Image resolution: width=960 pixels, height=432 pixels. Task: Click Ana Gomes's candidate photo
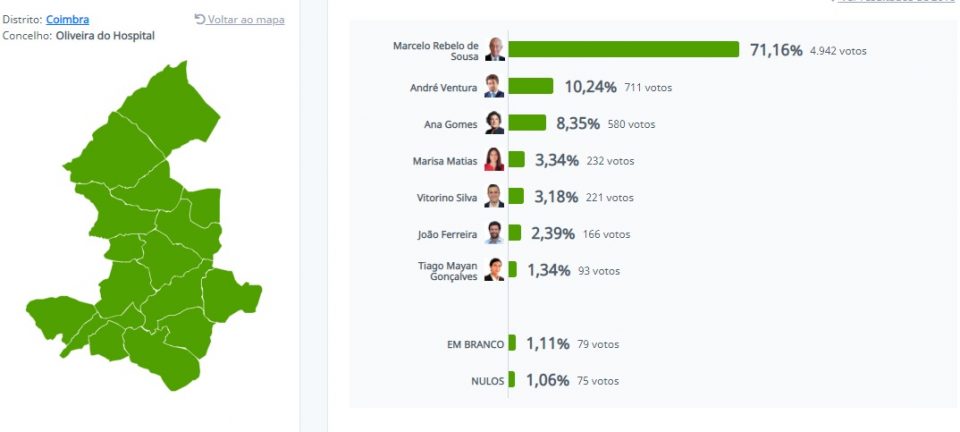[495, 124]
